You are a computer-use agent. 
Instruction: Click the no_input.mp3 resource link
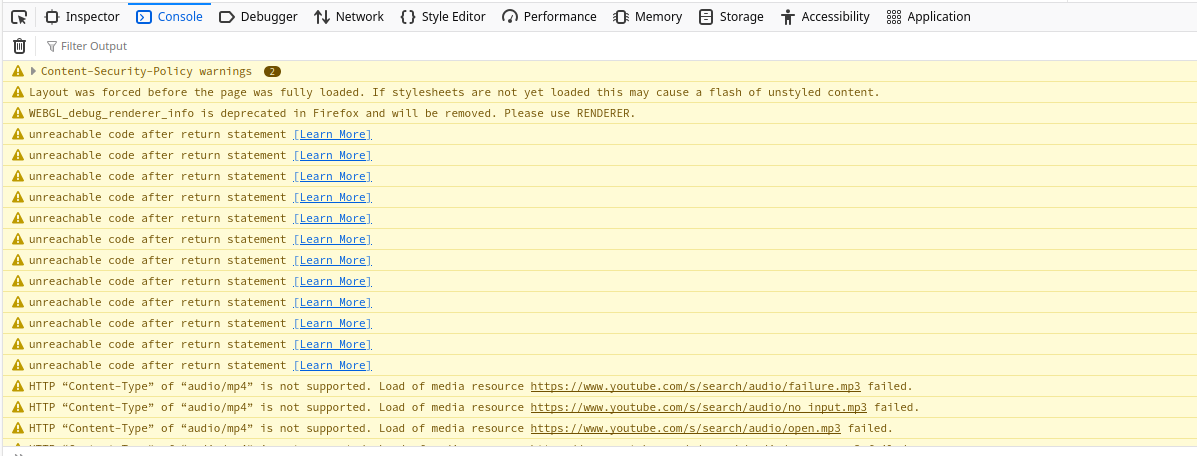(x=699, y=407)
